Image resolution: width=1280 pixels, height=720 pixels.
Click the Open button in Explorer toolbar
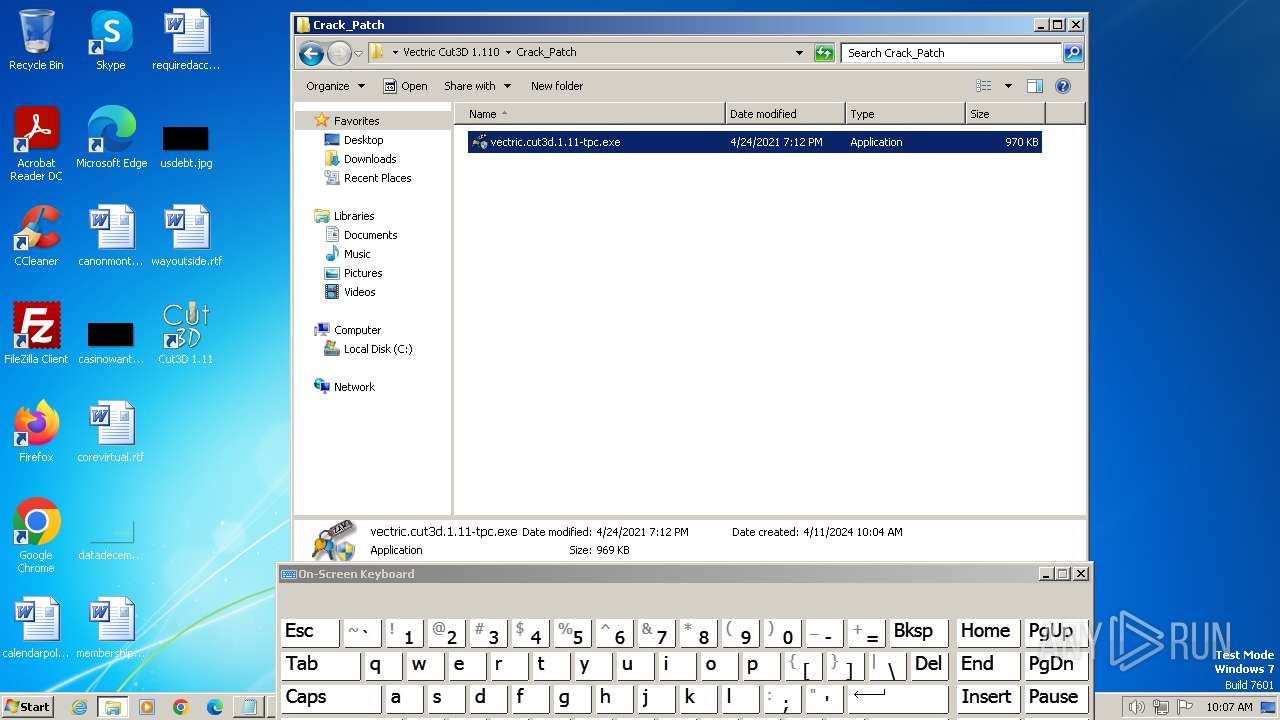(x=405, y=86)
